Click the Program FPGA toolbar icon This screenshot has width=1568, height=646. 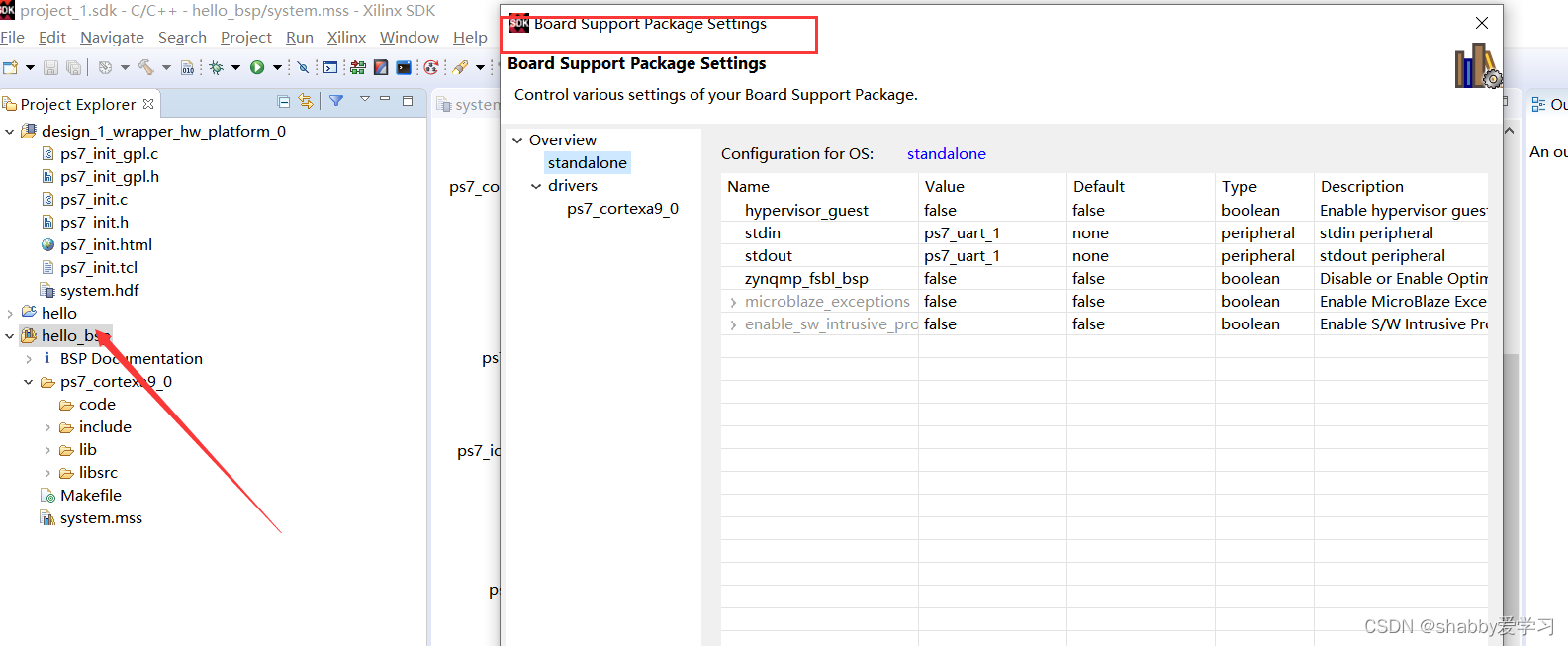point(358,67)
